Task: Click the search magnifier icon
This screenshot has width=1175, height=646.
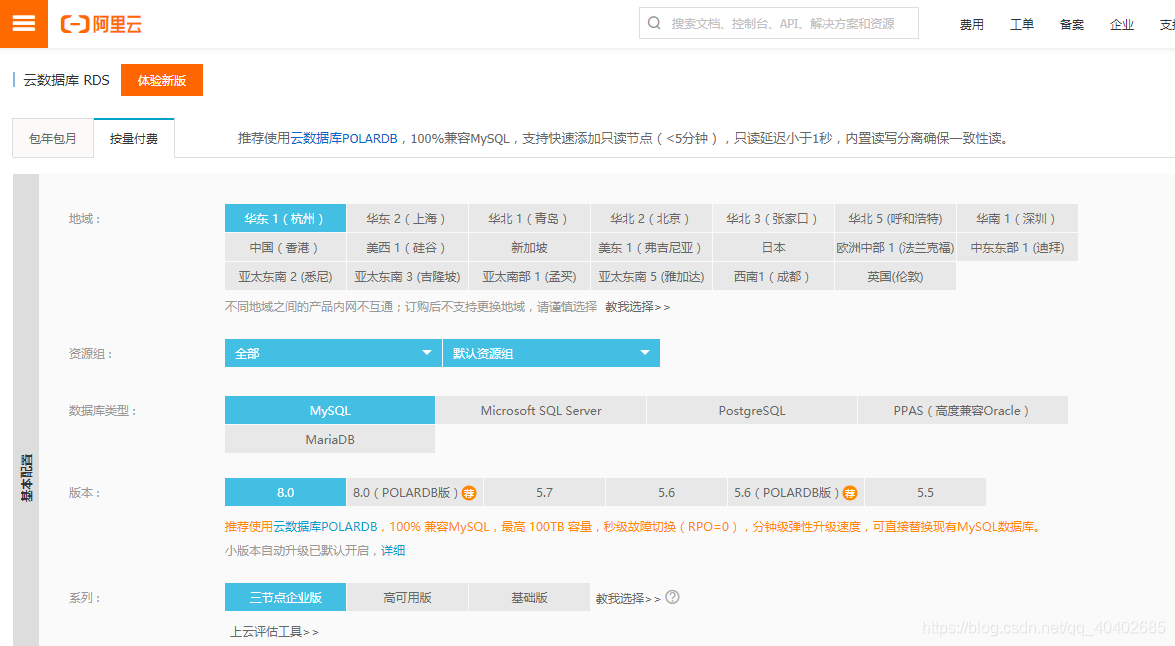Action: pos(654,23)
